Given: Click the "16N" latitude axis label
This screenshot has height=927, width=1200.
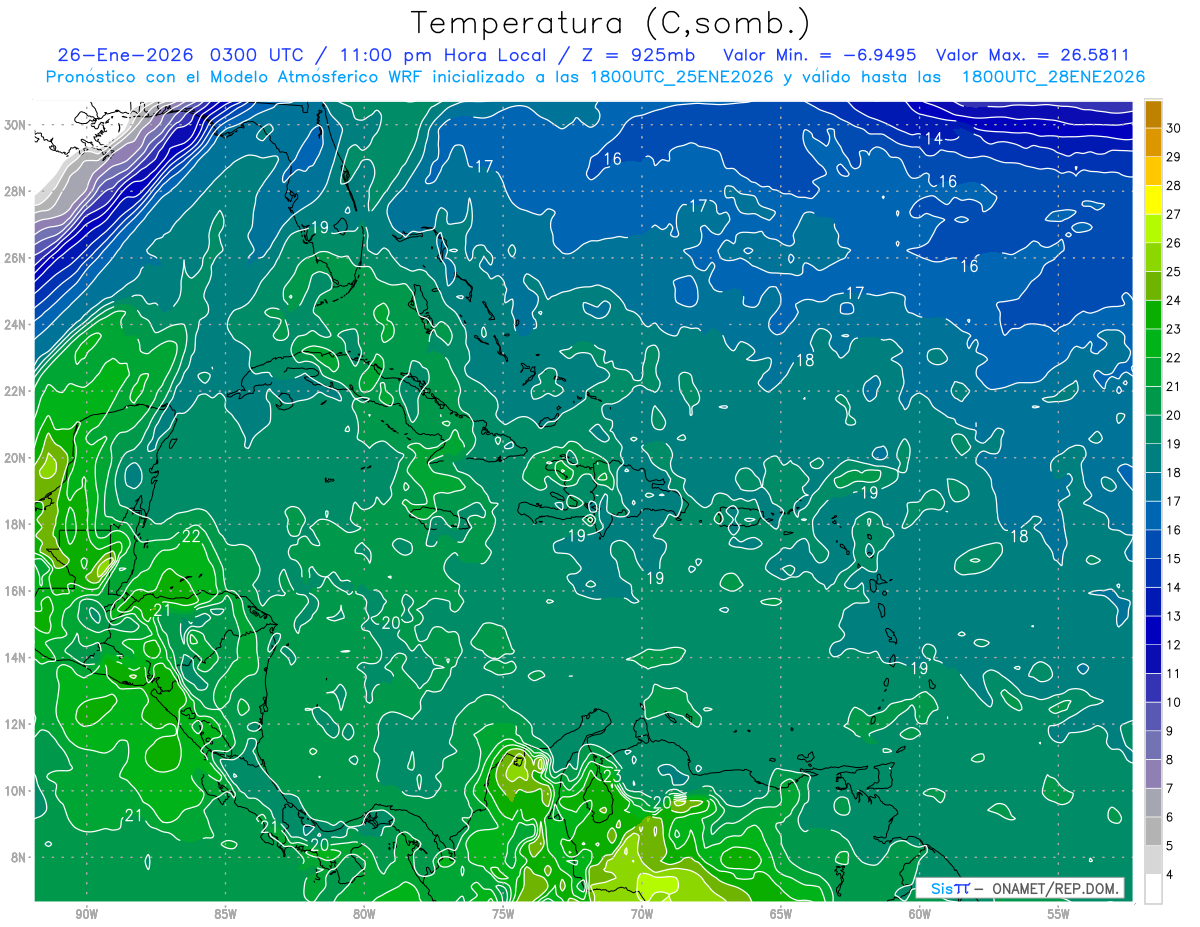Looking at the screenshot, I should (x=16, y=591).
